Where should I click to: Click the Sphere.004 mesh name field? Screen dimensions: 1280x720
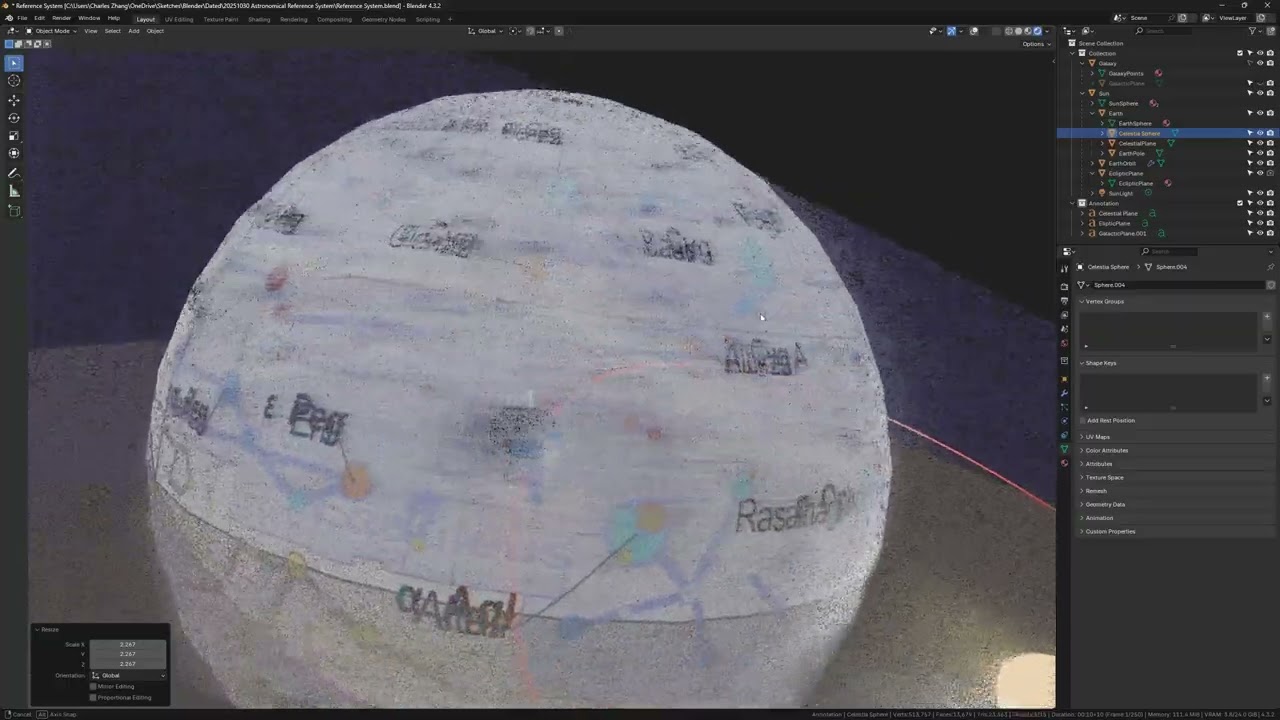coord(1177,285)
